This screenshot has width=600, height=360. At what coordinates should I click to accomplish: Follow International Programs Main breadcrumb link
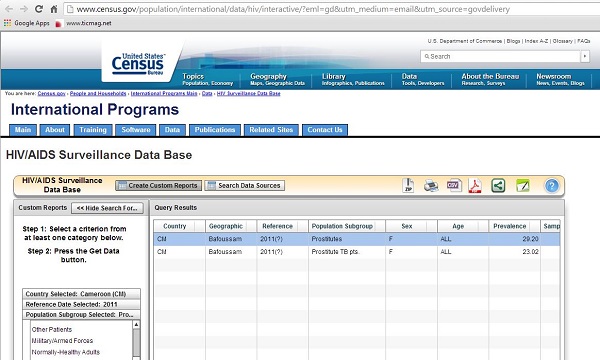coord(164,93)
